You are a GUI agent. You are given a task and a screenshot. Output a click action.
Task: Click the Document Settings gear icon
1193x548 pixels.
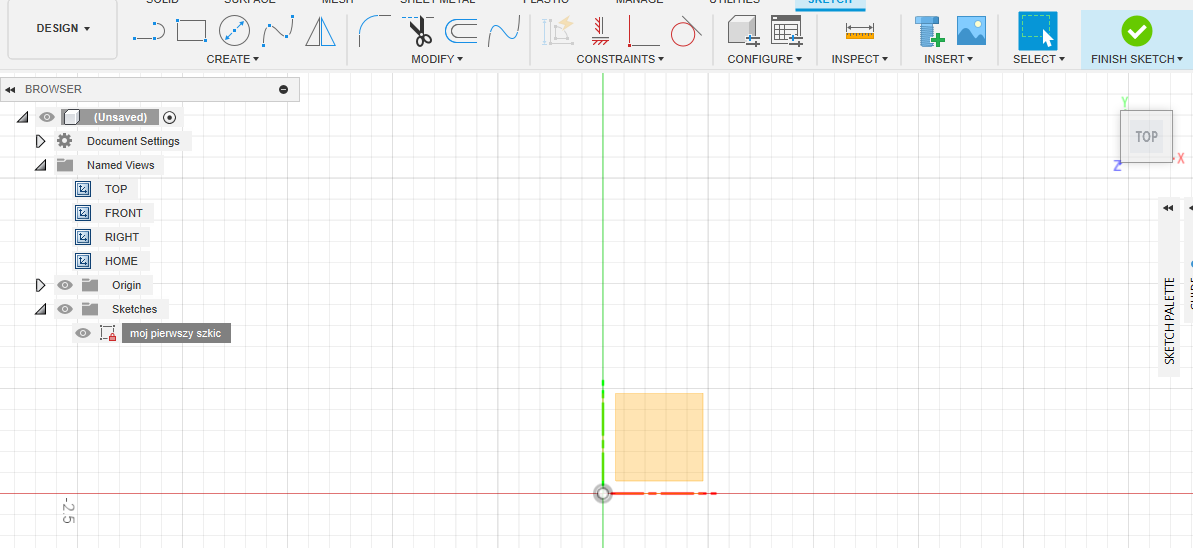pos(65,141)
